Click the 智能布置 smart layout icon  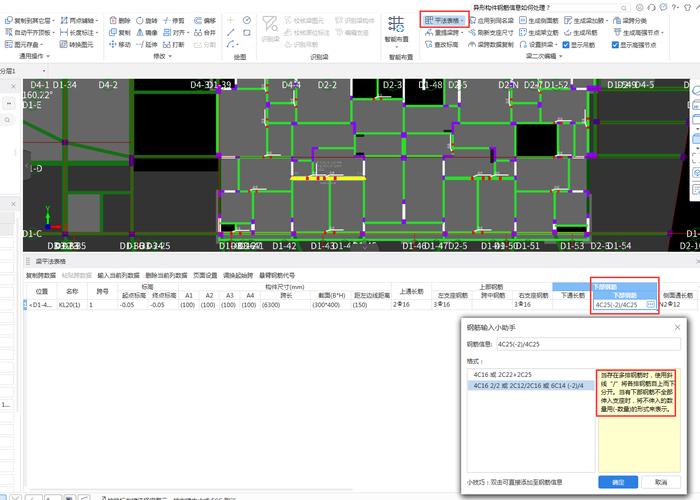[x=397, y=23]
